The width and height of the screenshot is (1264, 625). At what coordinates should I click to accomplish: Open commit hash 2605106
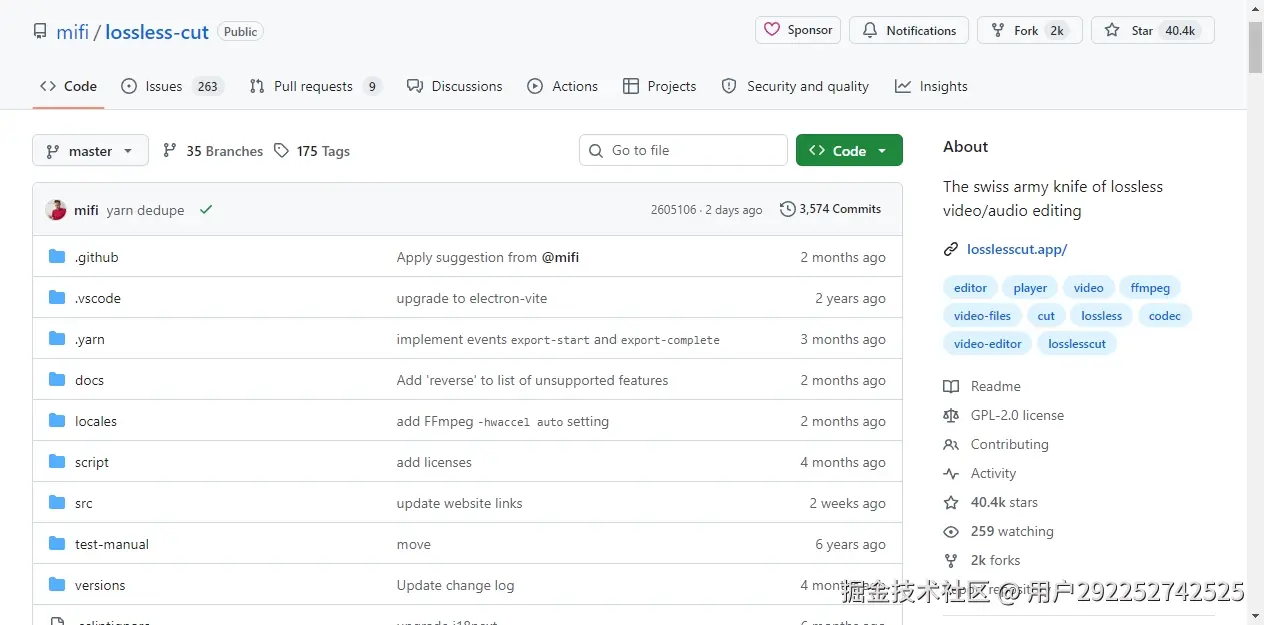click(673, 210)
